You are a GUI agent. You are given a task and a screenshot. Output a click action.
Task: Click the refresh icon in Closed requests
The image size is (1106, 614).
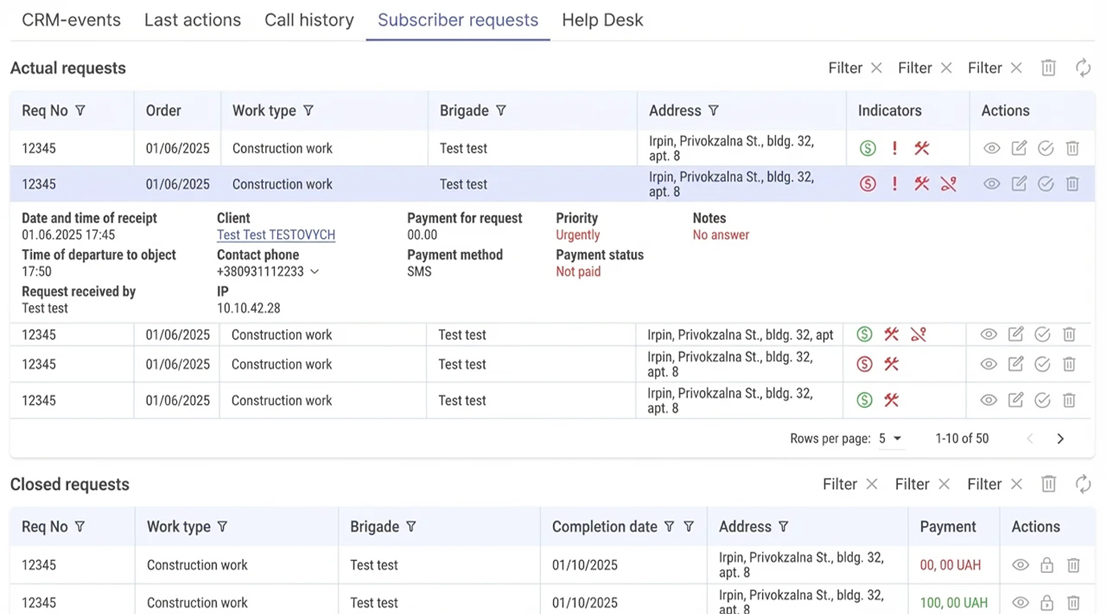click(x=1083, y=484)
